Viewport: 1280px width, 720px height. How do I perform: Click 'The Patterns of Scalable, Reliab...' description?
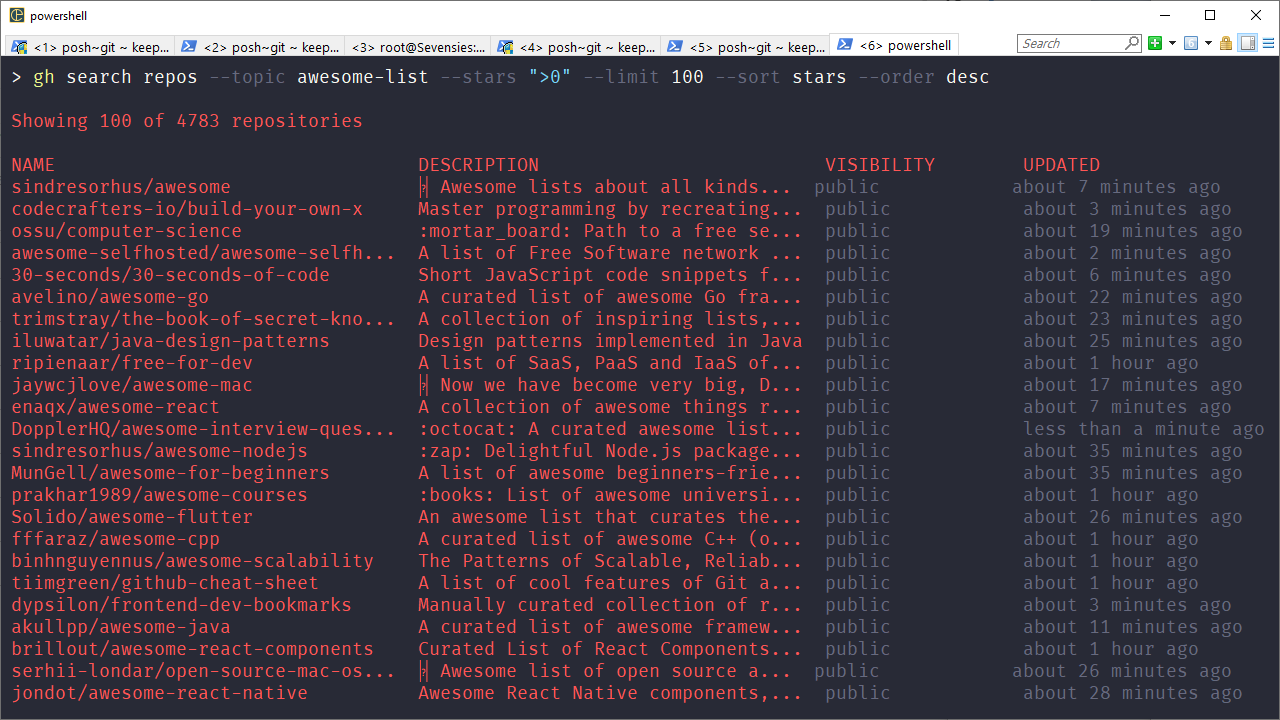[610, 561]
